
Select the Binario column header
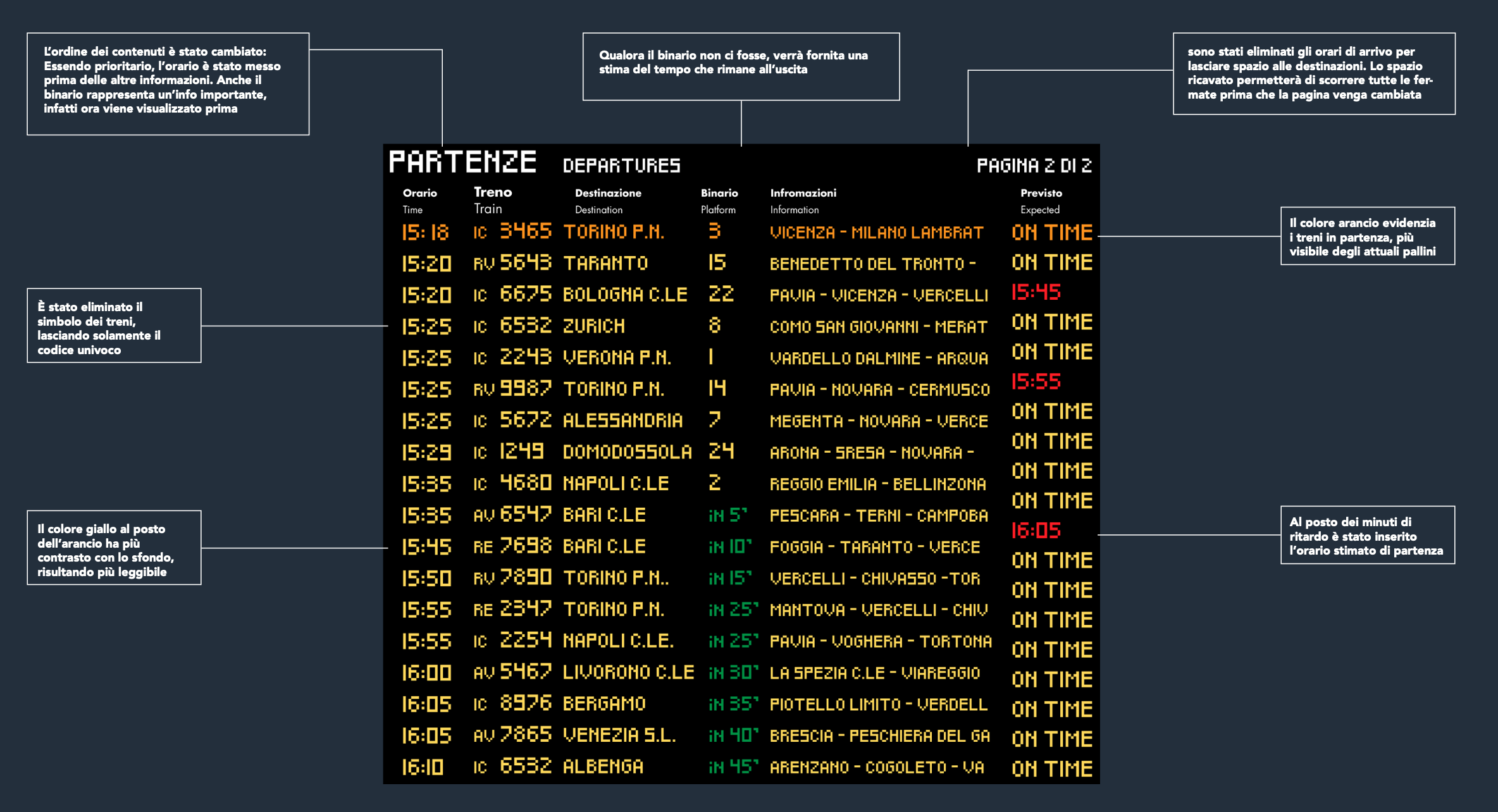(719, 194)
